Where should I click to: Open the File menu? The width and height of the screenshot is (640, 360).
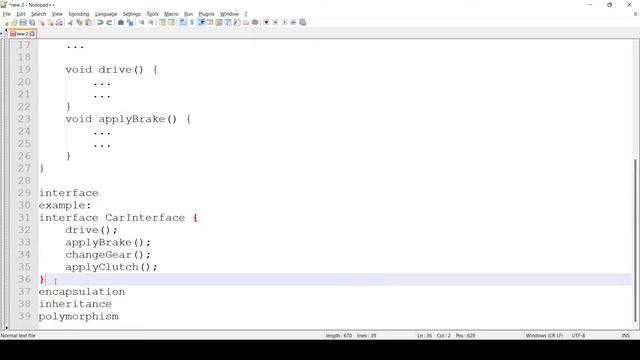tap(7, 14)
